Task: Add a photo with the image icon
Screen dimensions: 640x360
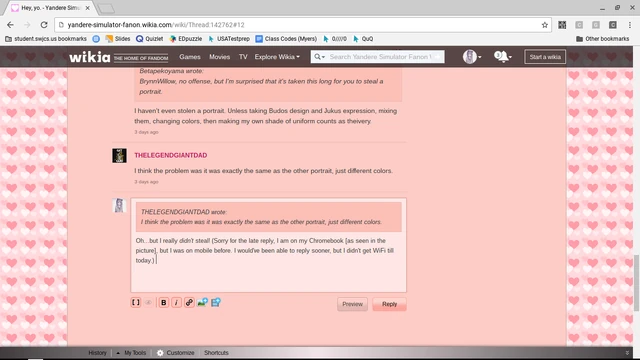Action: coord(202,302)
